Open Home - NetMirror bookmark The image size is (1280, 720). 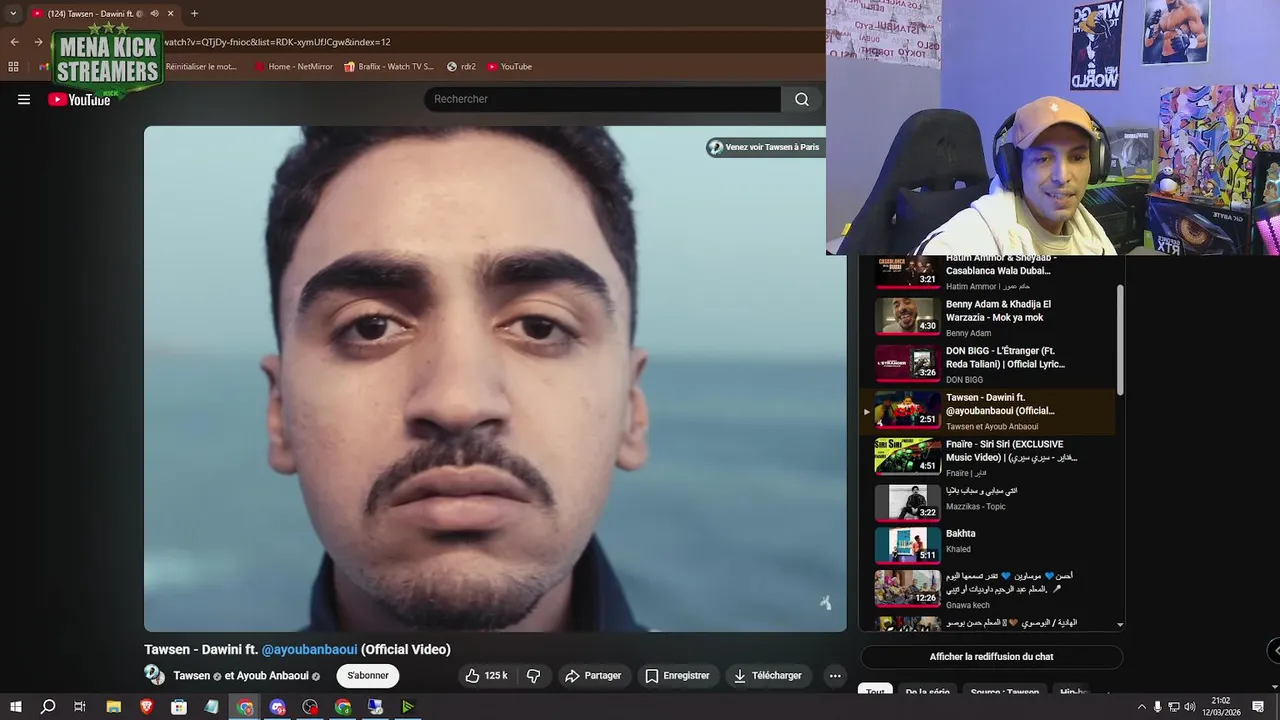pos(293,66)
